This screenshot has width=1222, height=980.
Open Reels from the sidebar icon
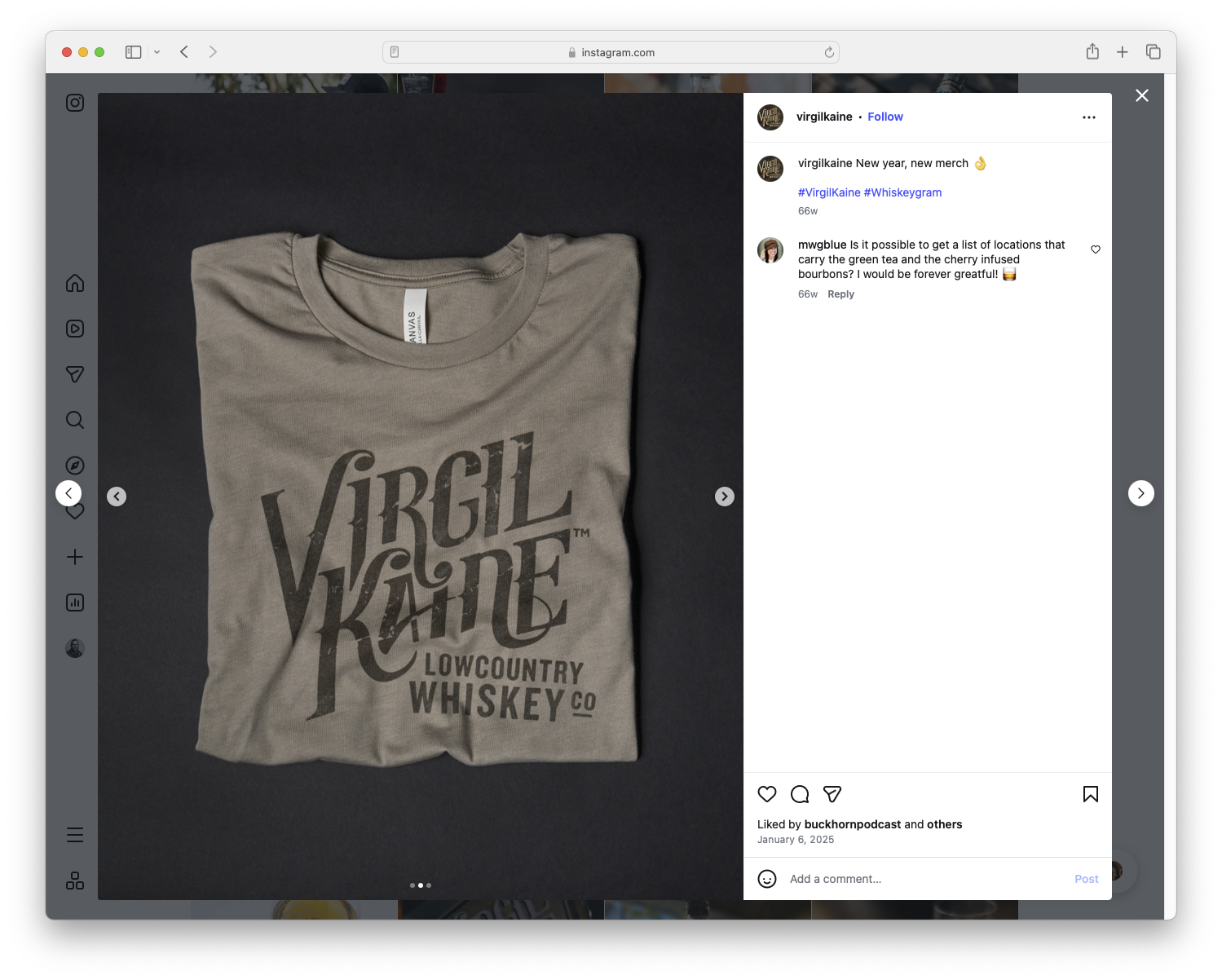74,329
